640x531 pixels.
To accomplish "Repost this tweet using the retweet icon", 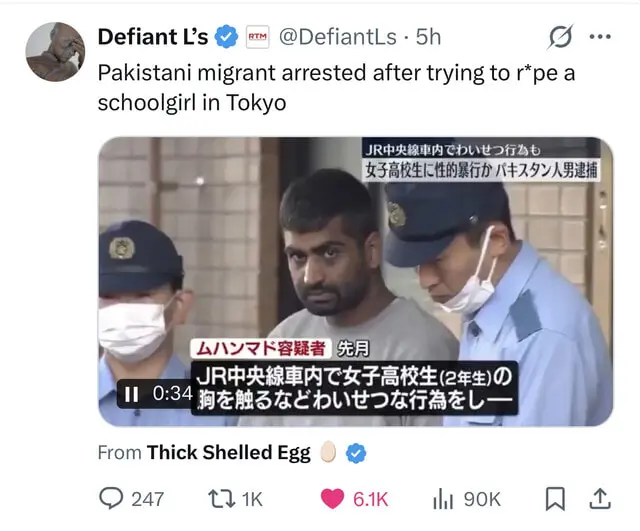I will coord(222,499).
